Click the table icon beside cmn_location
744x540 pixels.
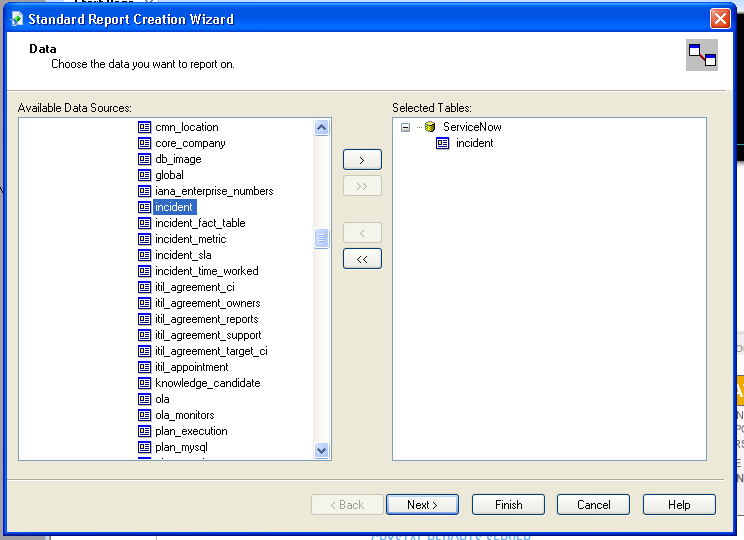(x=144, y=127)
